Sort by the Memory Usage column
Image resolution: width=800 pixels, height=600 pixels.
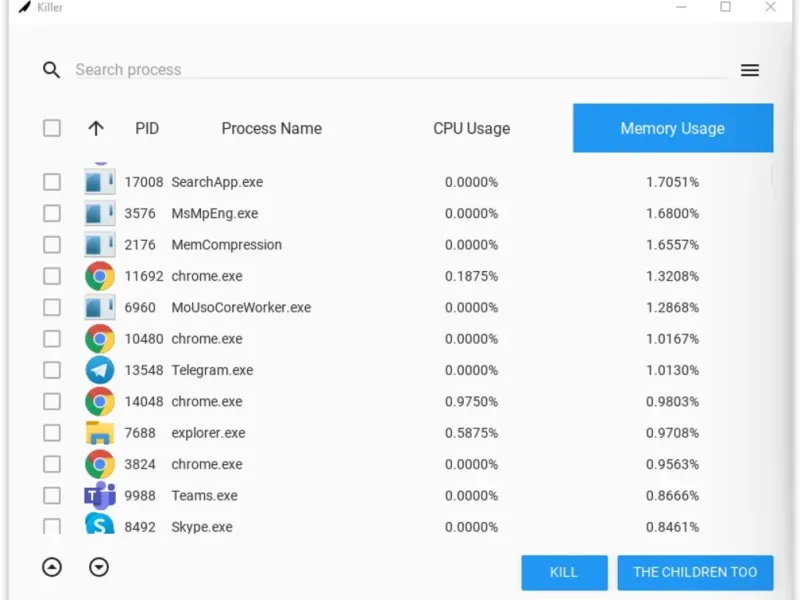pos(672,128)
